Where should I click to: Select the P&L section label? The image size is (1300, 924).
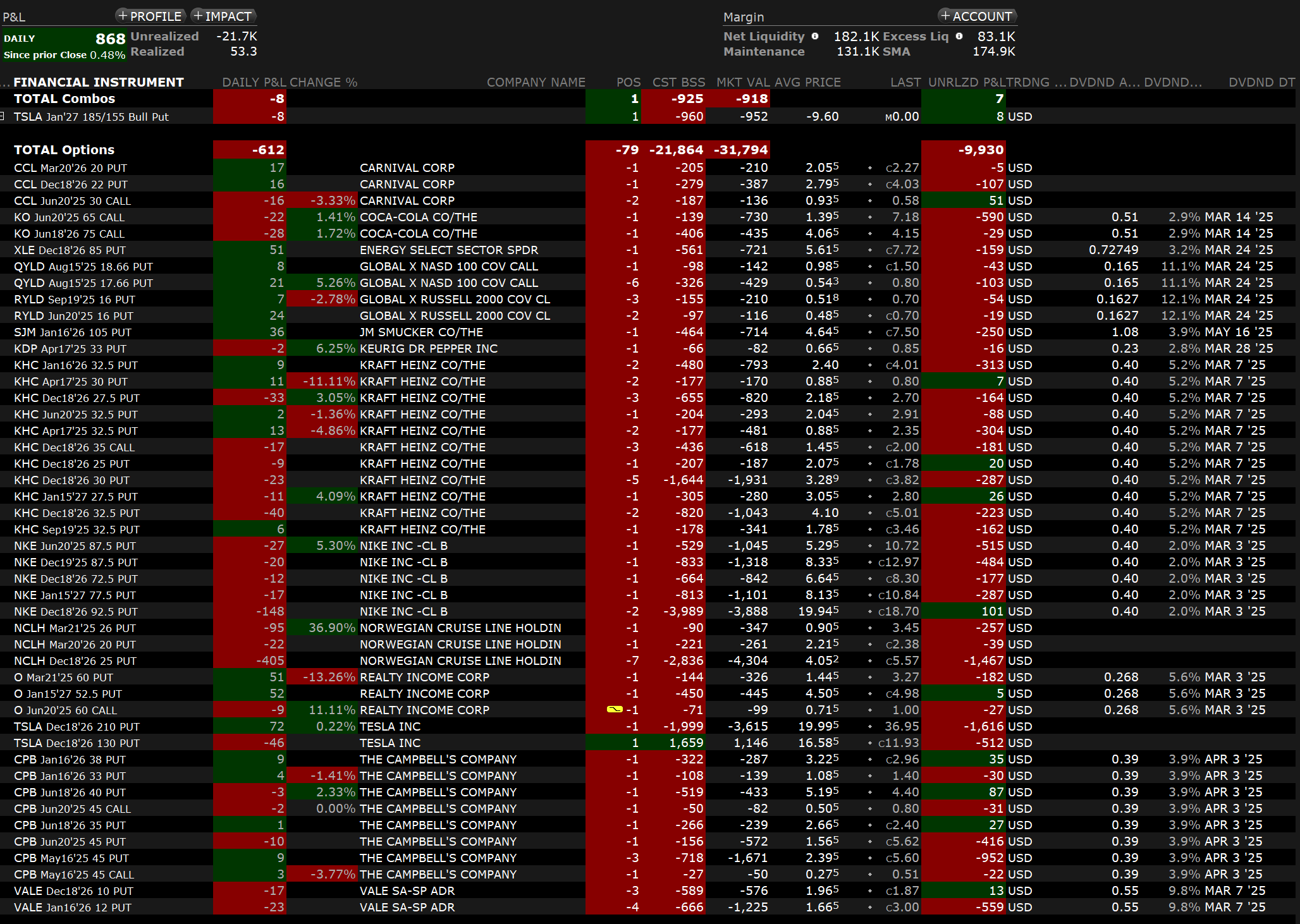pyautogui.click(x=14, y=17)
